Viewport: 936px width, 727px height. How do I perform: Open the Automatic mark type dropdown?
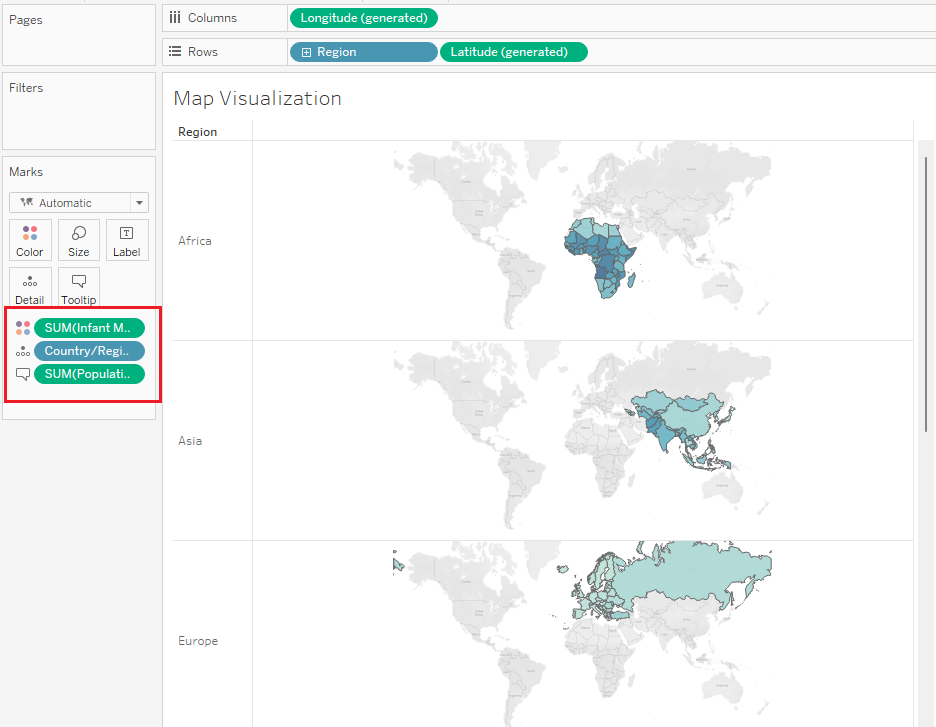[x=79, y=203]
